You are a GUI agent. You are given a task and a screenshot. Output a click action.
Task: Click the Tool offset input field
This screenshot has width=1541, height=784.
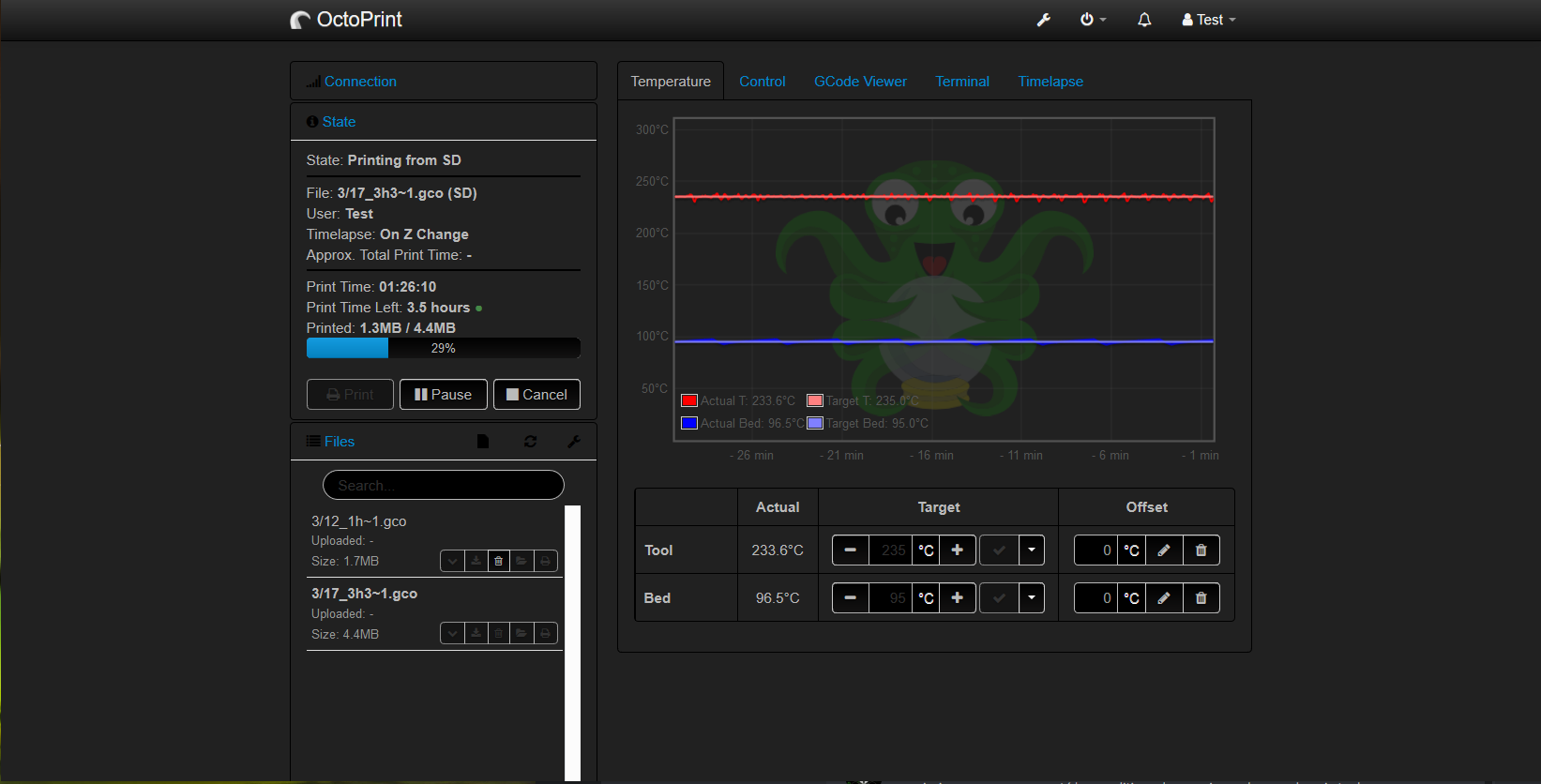[1095, 550]
